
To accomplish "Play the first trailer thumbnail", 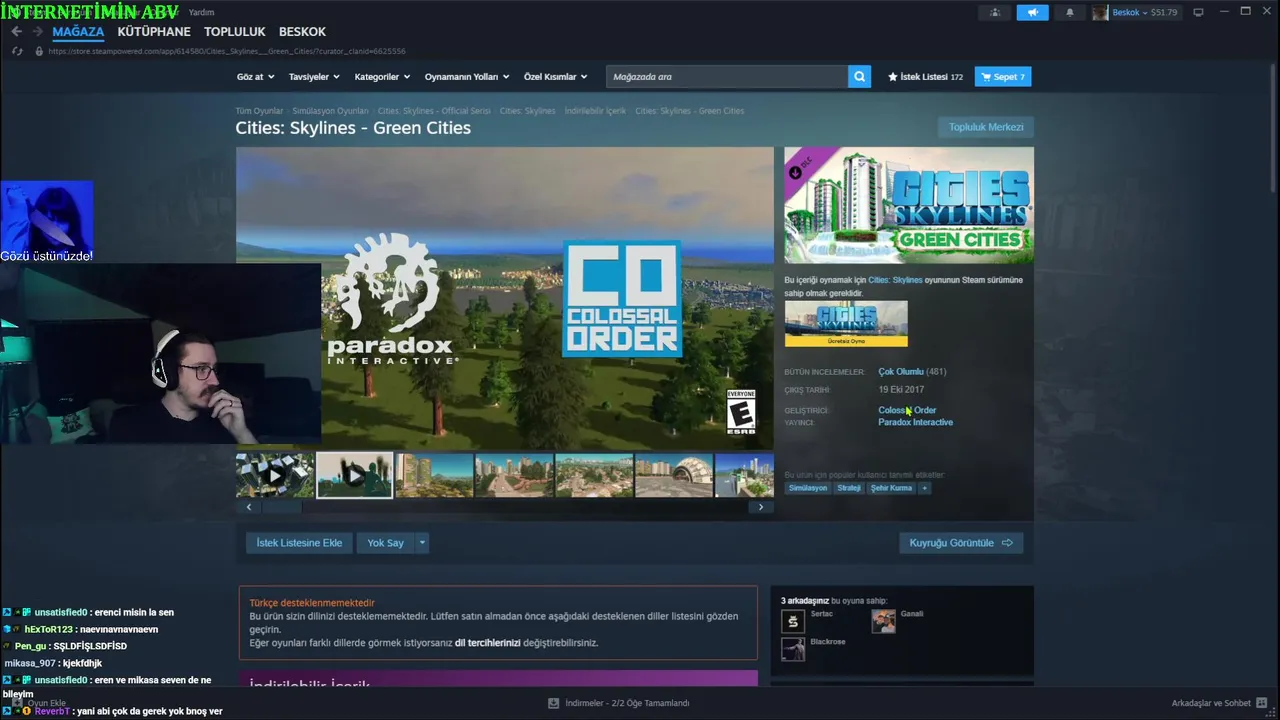I will [x=275, y=476].
